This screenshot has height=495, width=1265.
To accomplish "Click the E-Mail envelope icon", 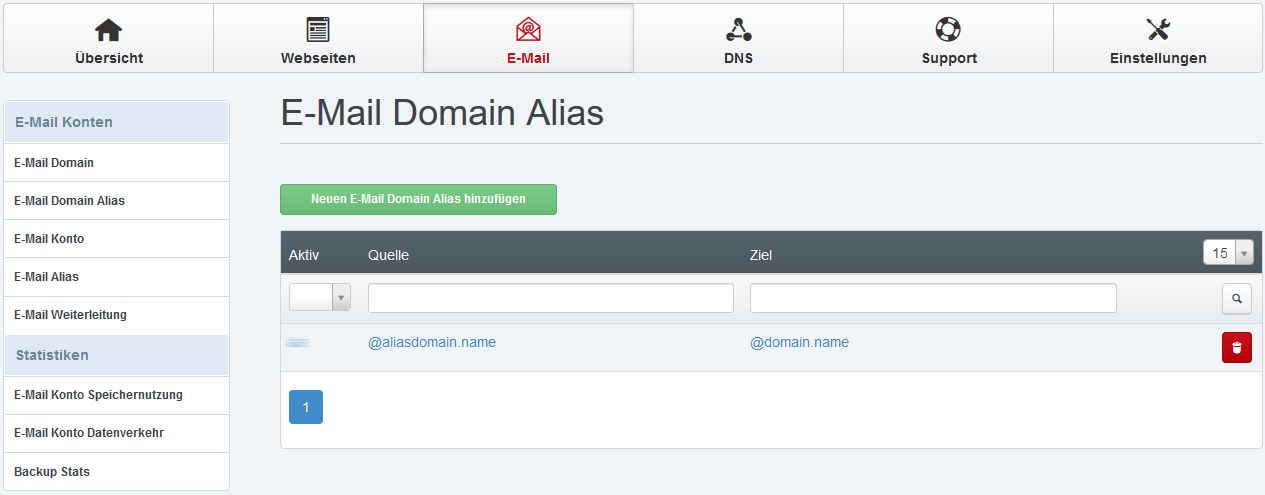I will [528, 30].
